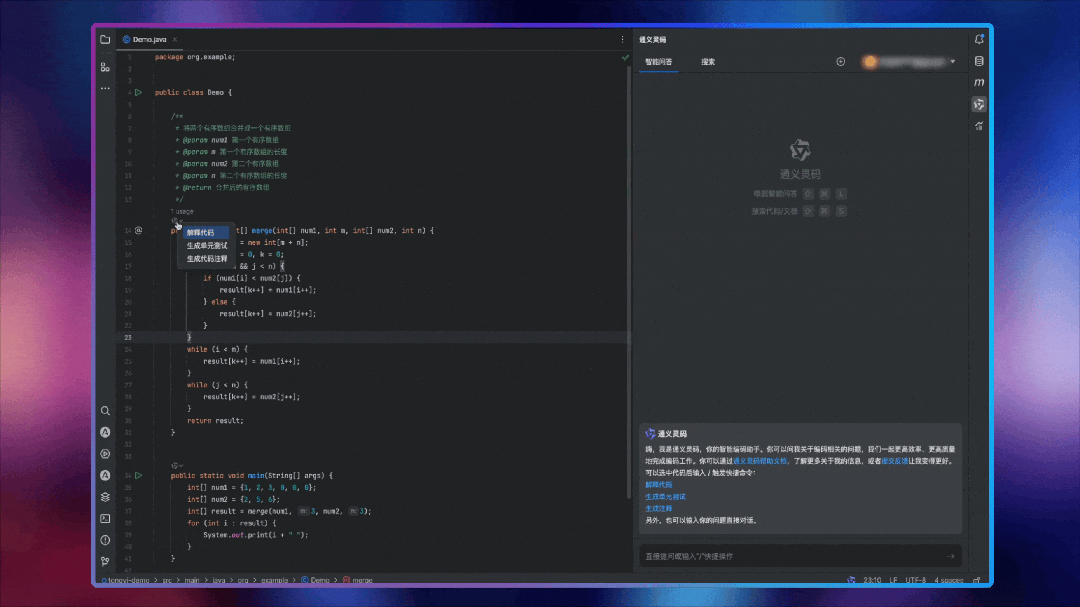Switch to the 搜索 tab
This screenshot has width=1080, height=607.
click(x=708, y=62)
